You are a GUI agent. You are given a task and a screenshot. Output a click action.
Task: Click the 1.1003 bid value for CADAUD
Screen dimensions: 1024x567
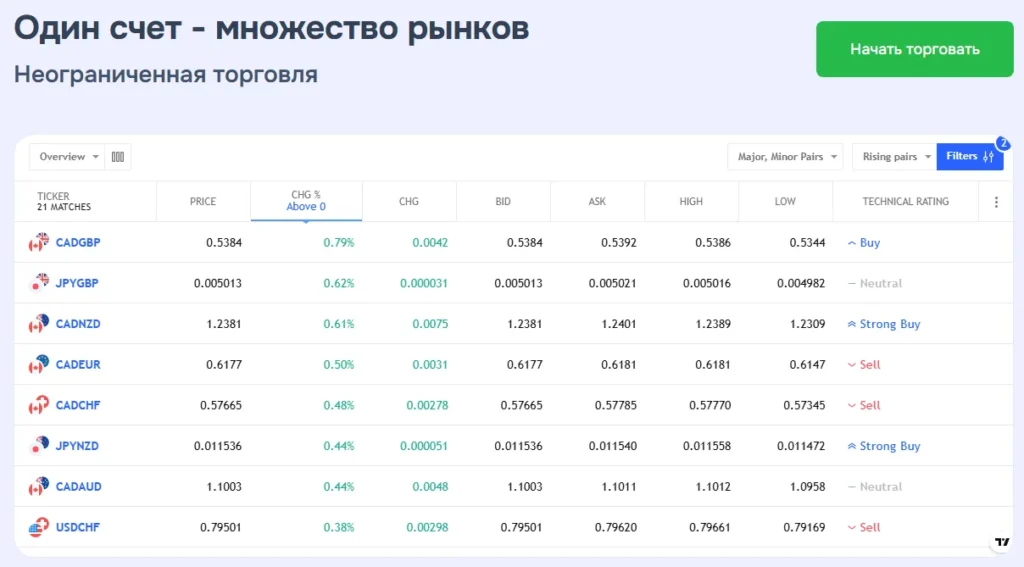(524, 486)
